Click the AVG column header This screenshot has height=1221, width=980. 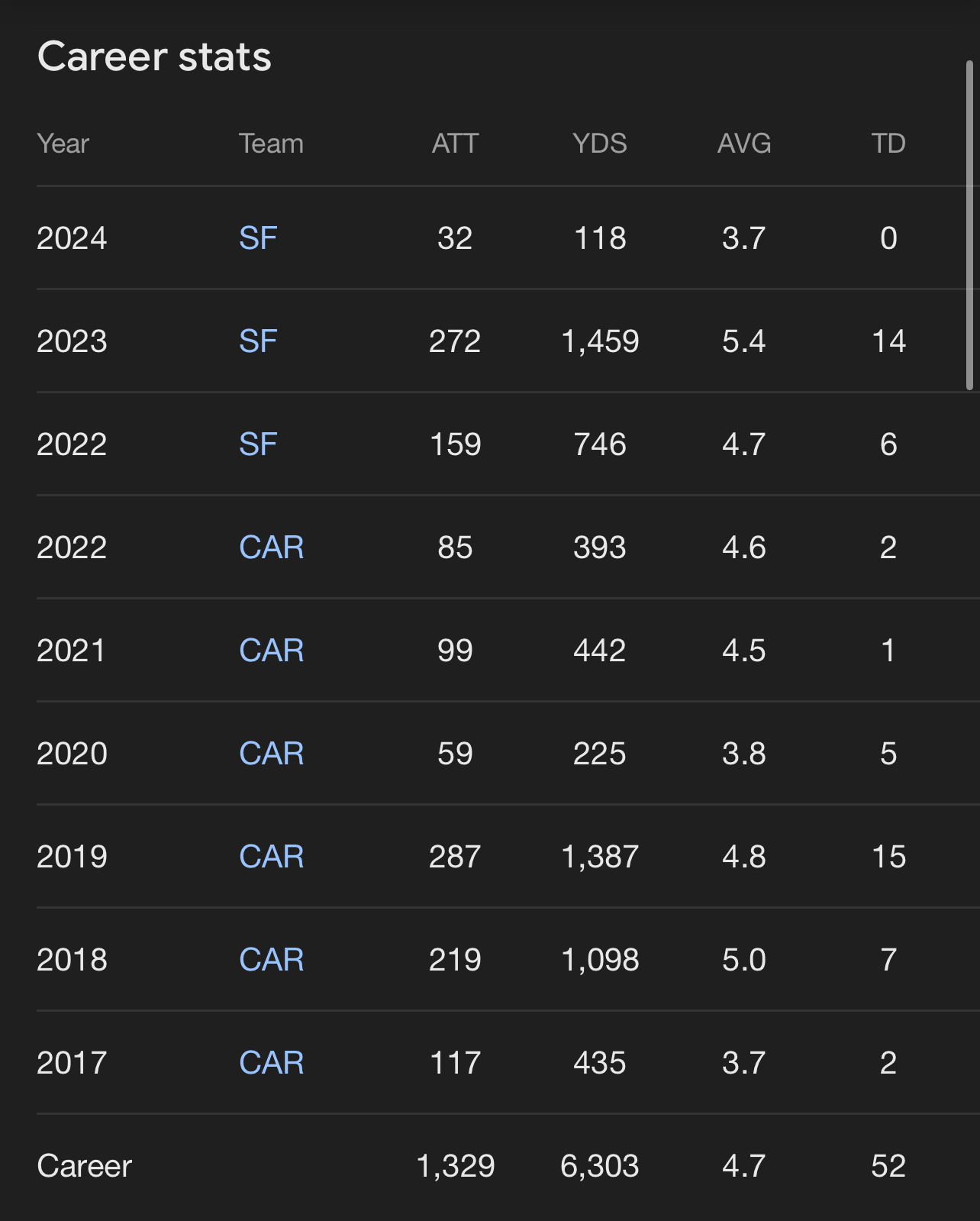pyautogui.click(x=744, y=144)
